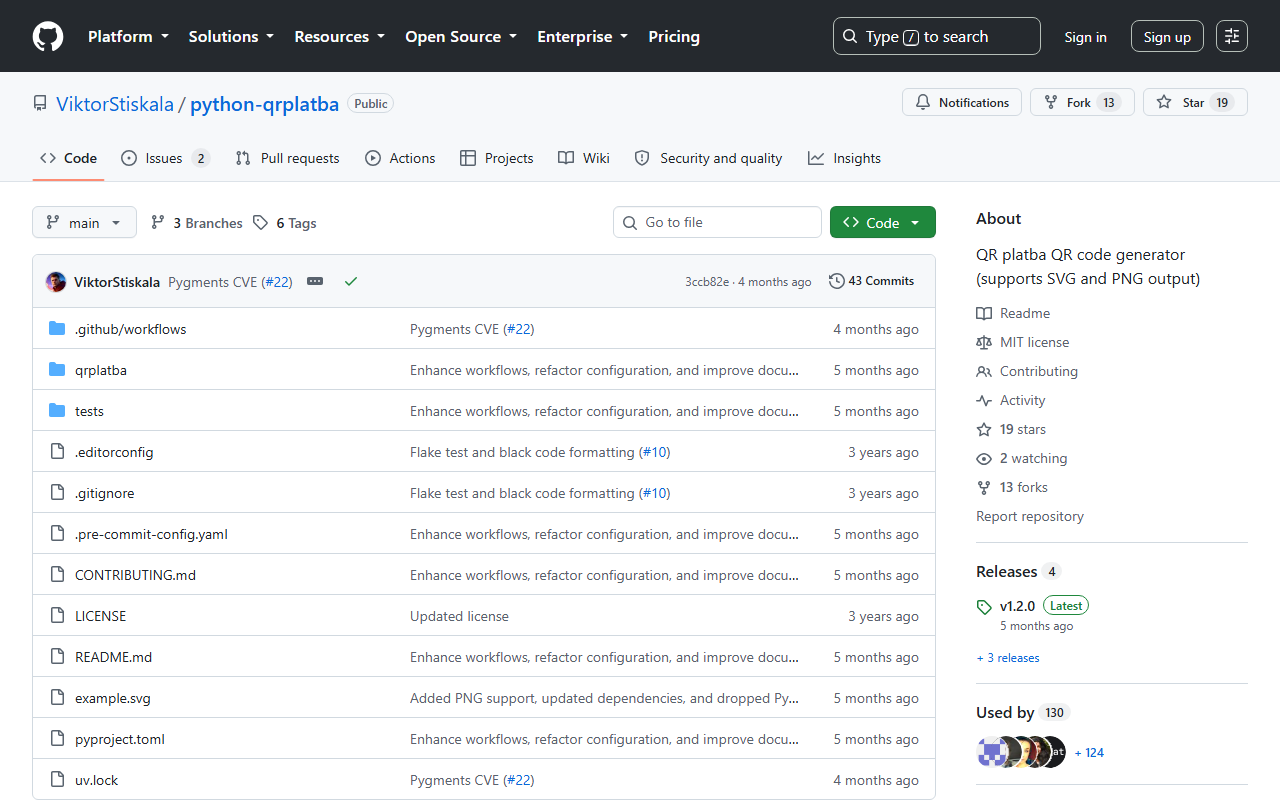Click the file icon beside pyproject.toml
This screenshot has width=1280, height=800.
click(57, 739)
